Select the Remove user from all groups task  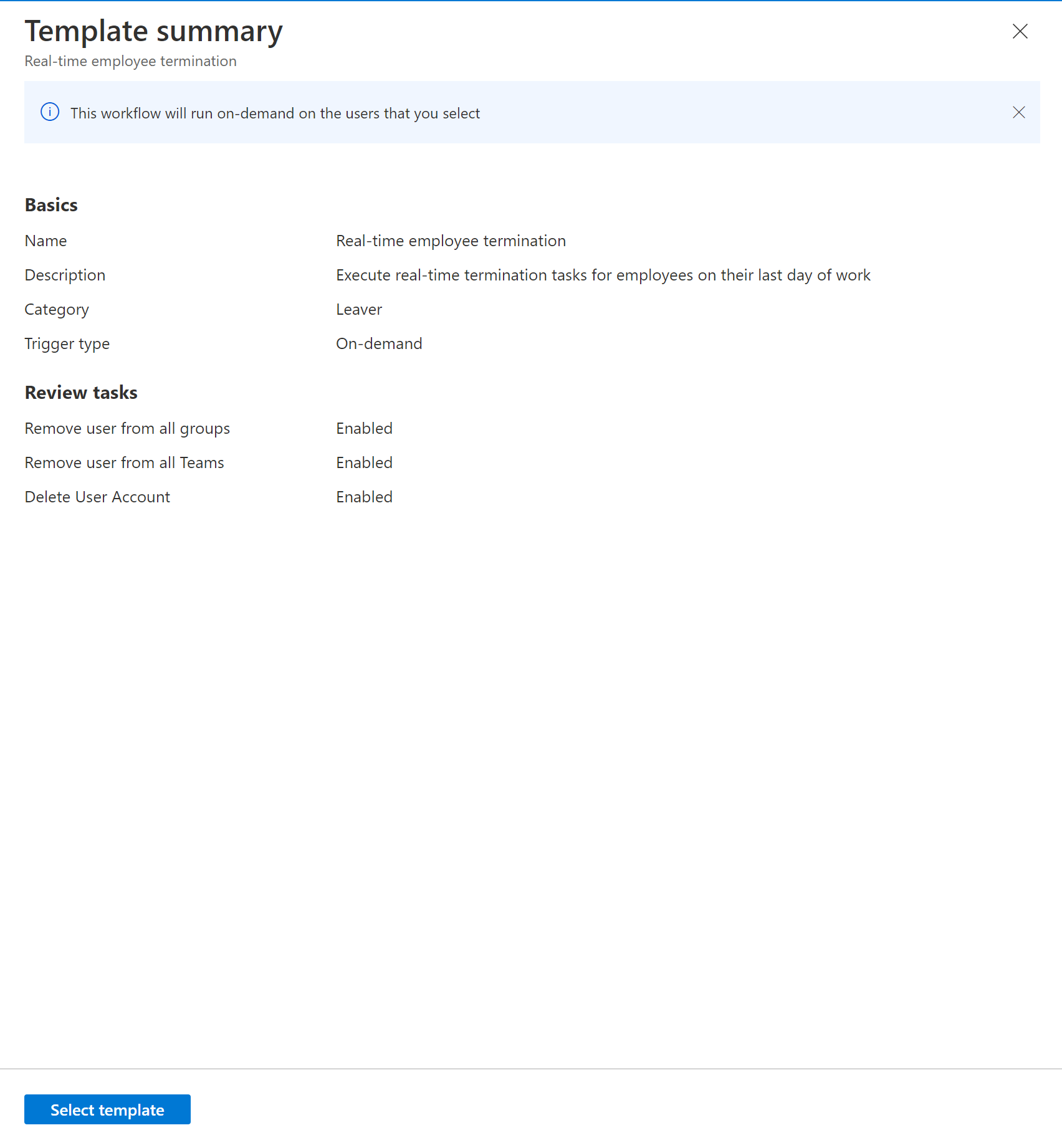(x=127, y=428)
